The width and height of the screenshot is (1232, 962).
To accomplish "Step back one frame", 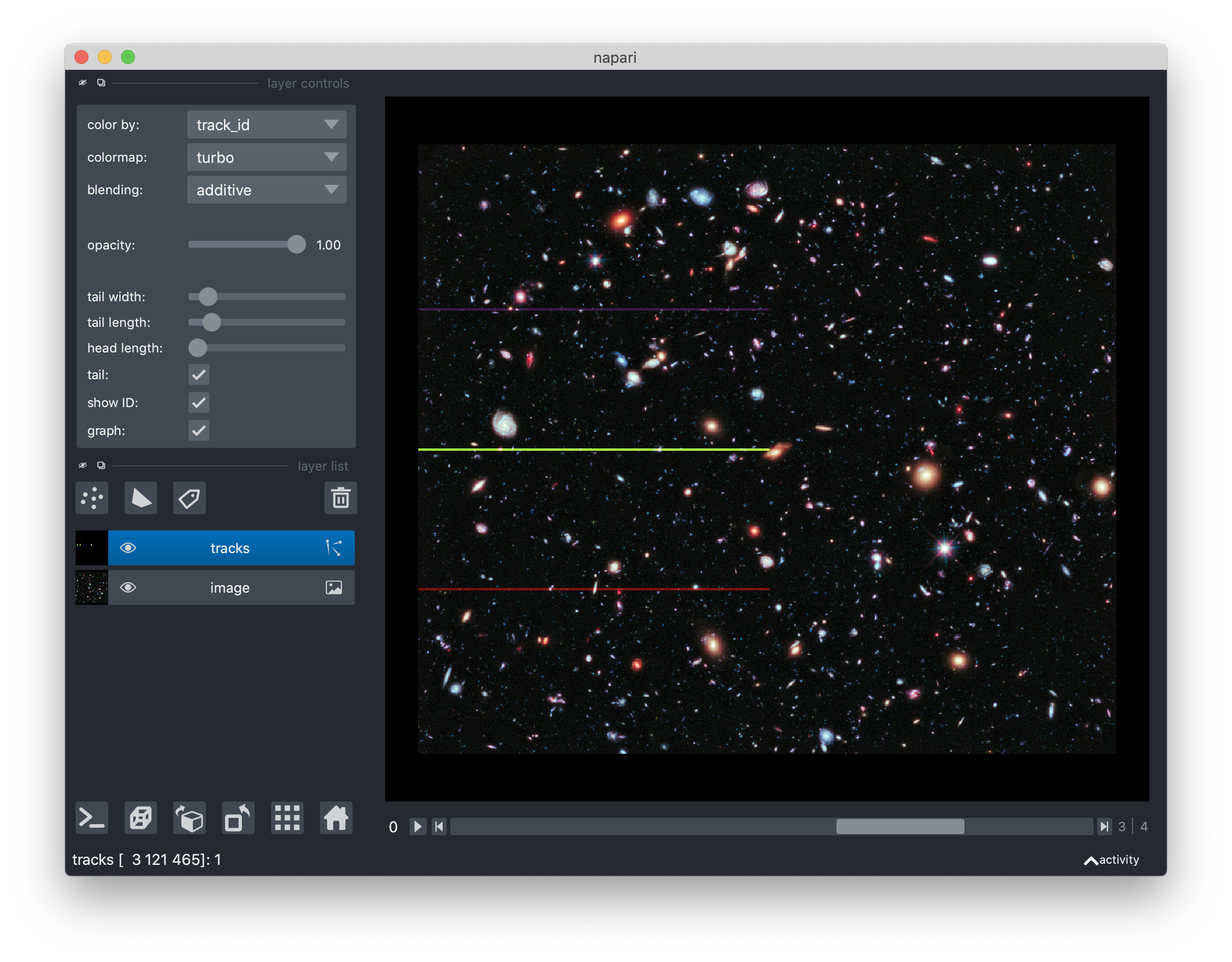I will pos(439,826).
